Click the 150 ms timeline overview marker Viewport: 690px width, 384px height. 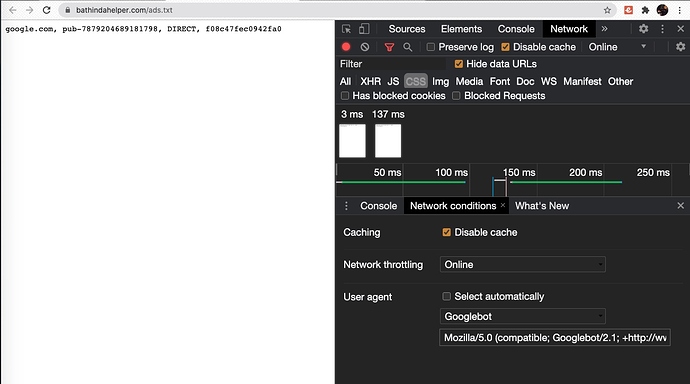pyautogui.click(x=519, y=172)
